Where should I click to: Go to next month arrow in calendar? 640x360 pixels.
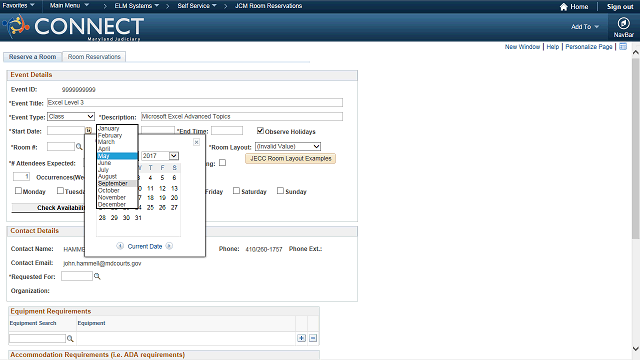(169, 246)
